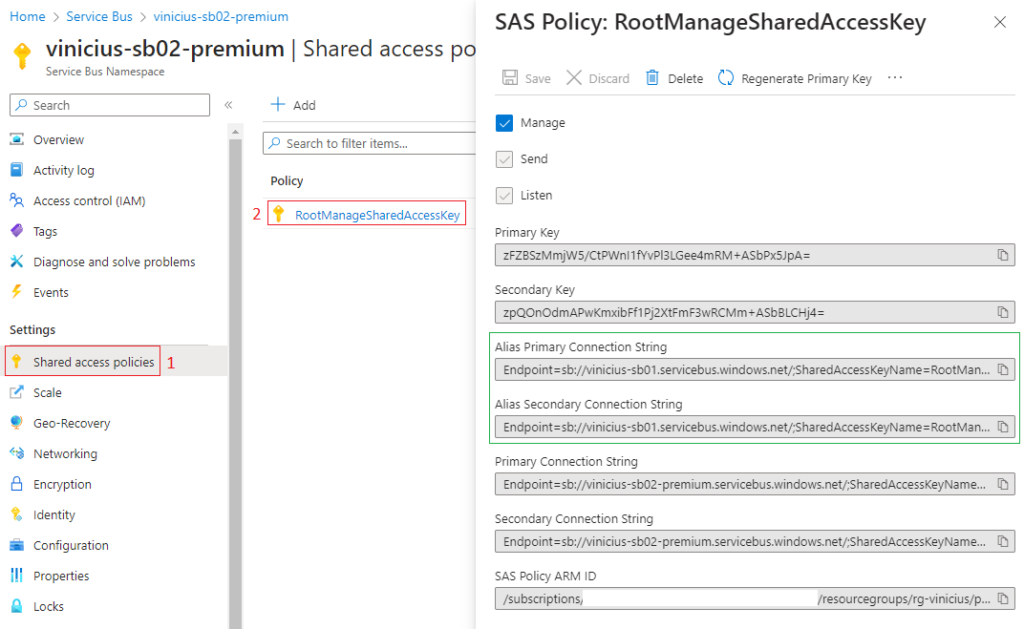Open the Properties menu item
Image resolution: width=1024 pixels, height=629 pixels.
pos(61,576)
